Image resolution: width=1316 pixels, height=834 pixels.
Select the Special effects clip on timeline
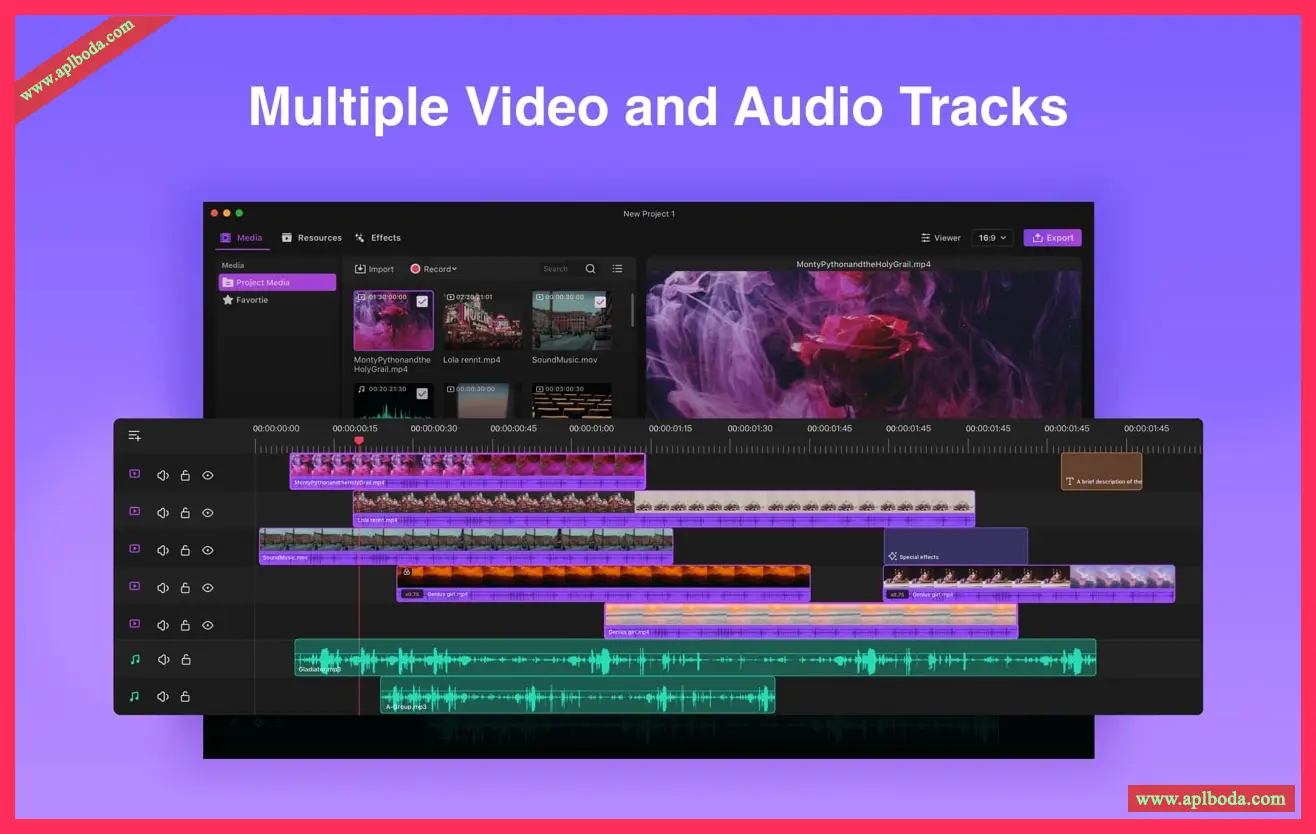tap(956, 547)
